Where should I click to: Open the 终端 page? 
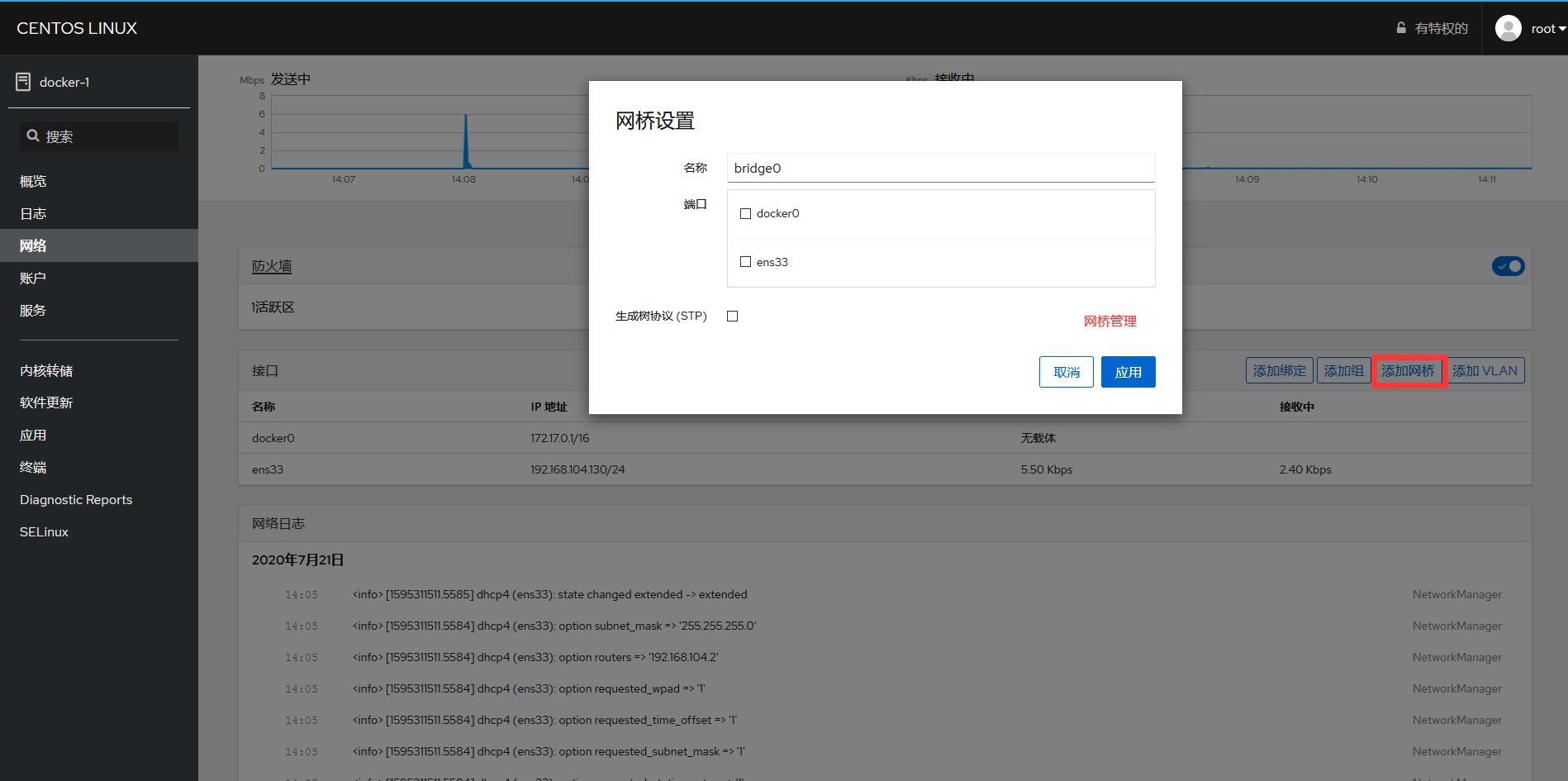tap(33, 467)
